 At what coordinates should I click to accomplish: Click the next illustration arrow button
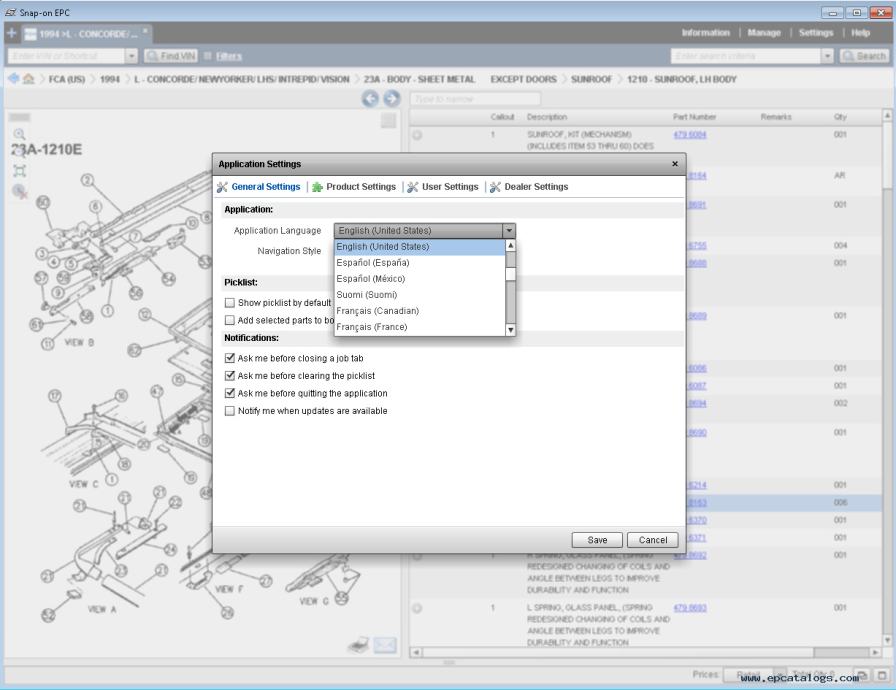(x=391, y=98)
